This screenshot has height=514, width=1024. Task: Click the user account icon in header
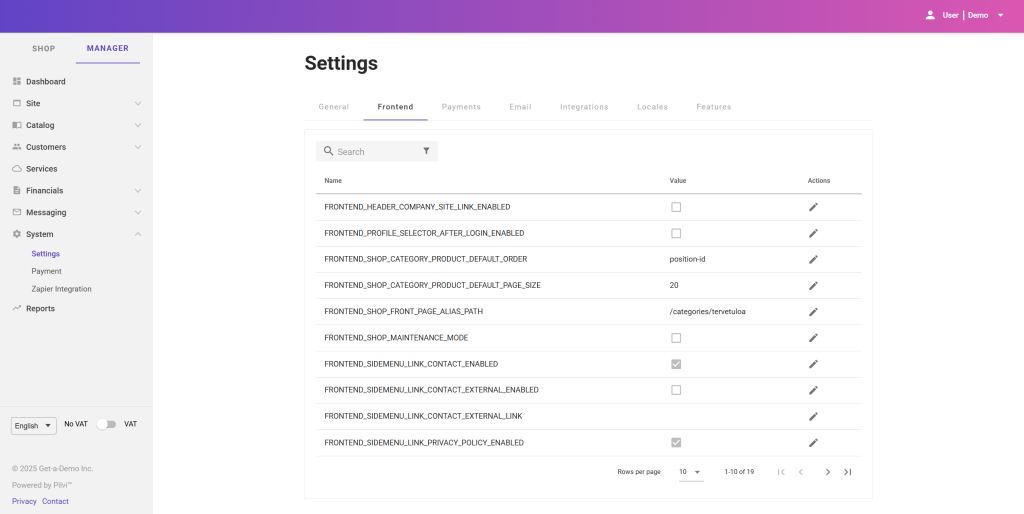point(930,15)
